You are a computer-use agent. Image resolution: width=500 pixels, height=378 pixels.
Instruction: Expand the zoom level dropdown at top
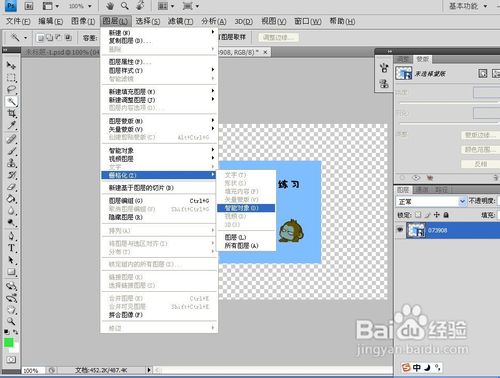tap(80, 6)
